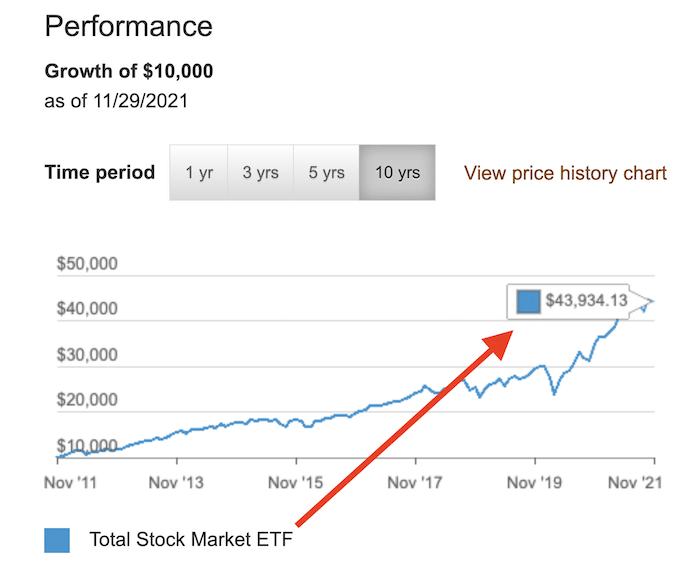Open the View price history chart link
700x581 pixels.
point(565,173)
